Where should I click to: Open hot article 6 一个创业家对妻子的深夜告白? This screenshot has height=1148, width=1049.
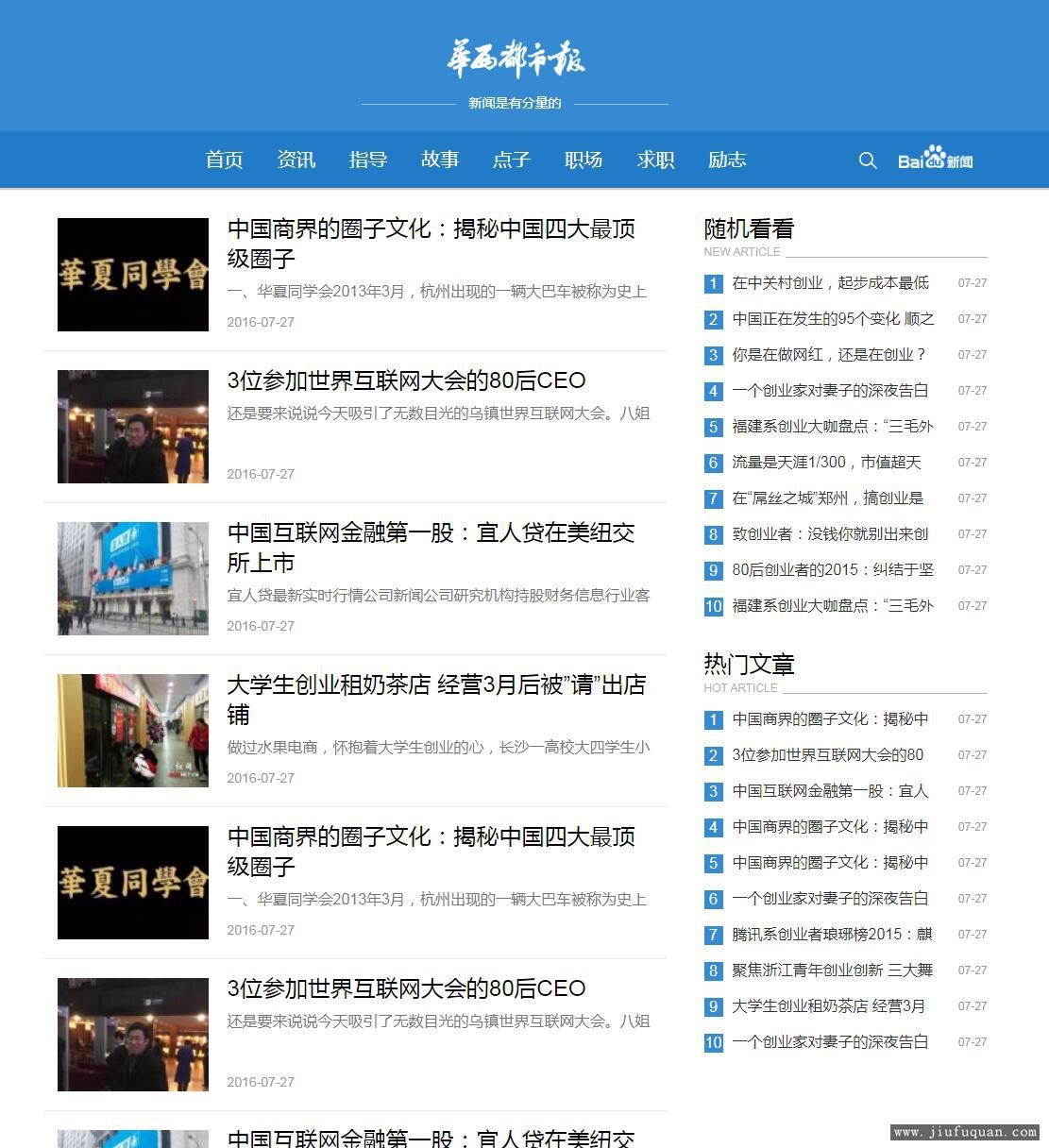tap(830, 898)
